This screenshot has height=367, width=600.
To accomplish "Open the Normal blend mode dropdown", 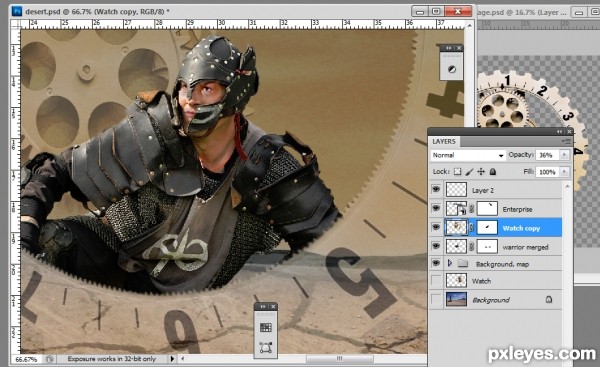I will click(468, 155).
